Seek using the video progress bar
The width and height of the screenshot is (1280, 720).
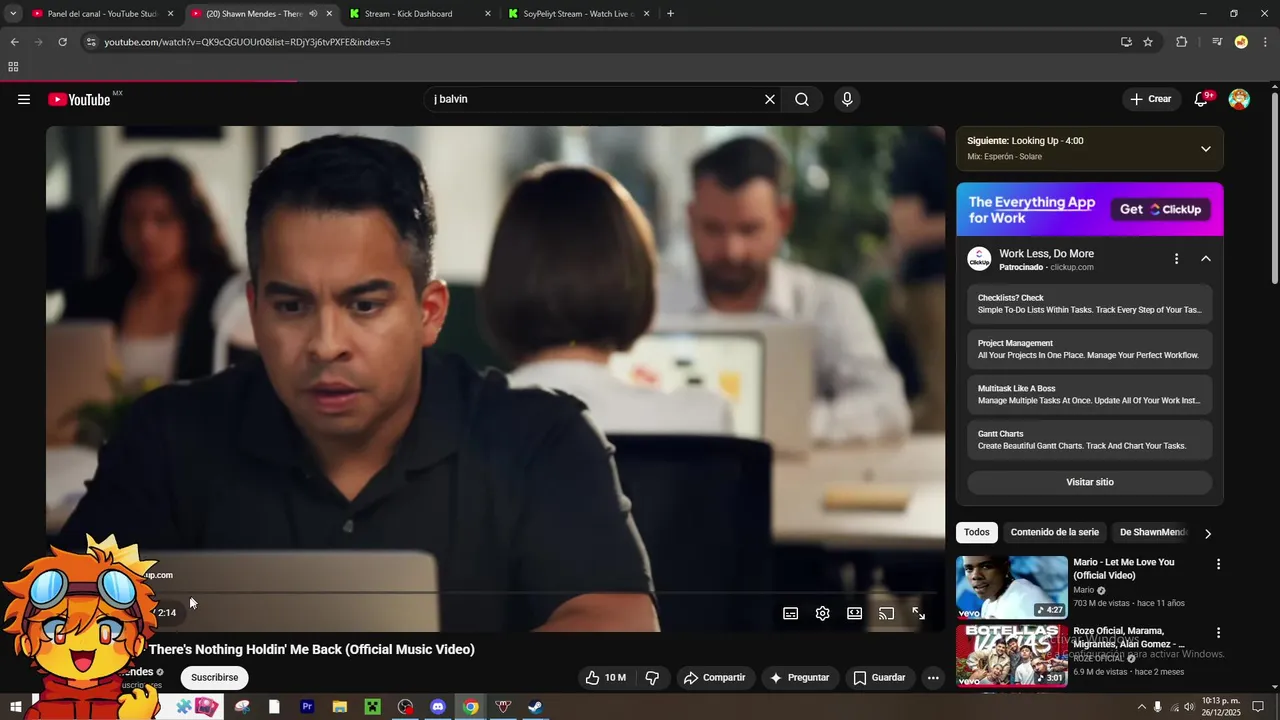tap(495, 593)
